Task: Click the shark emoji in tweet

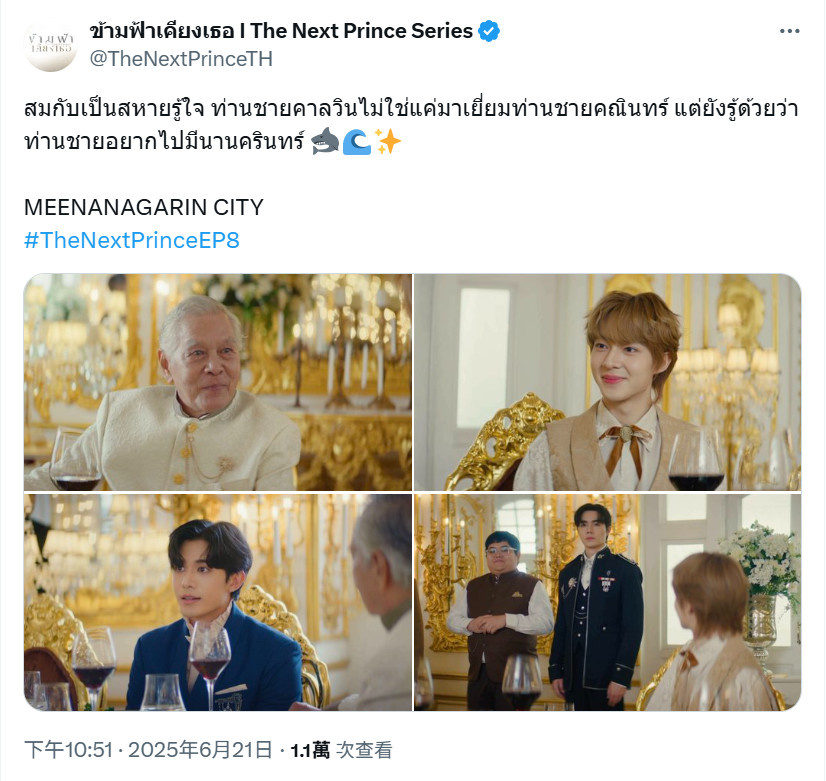Action: [325, 141]
